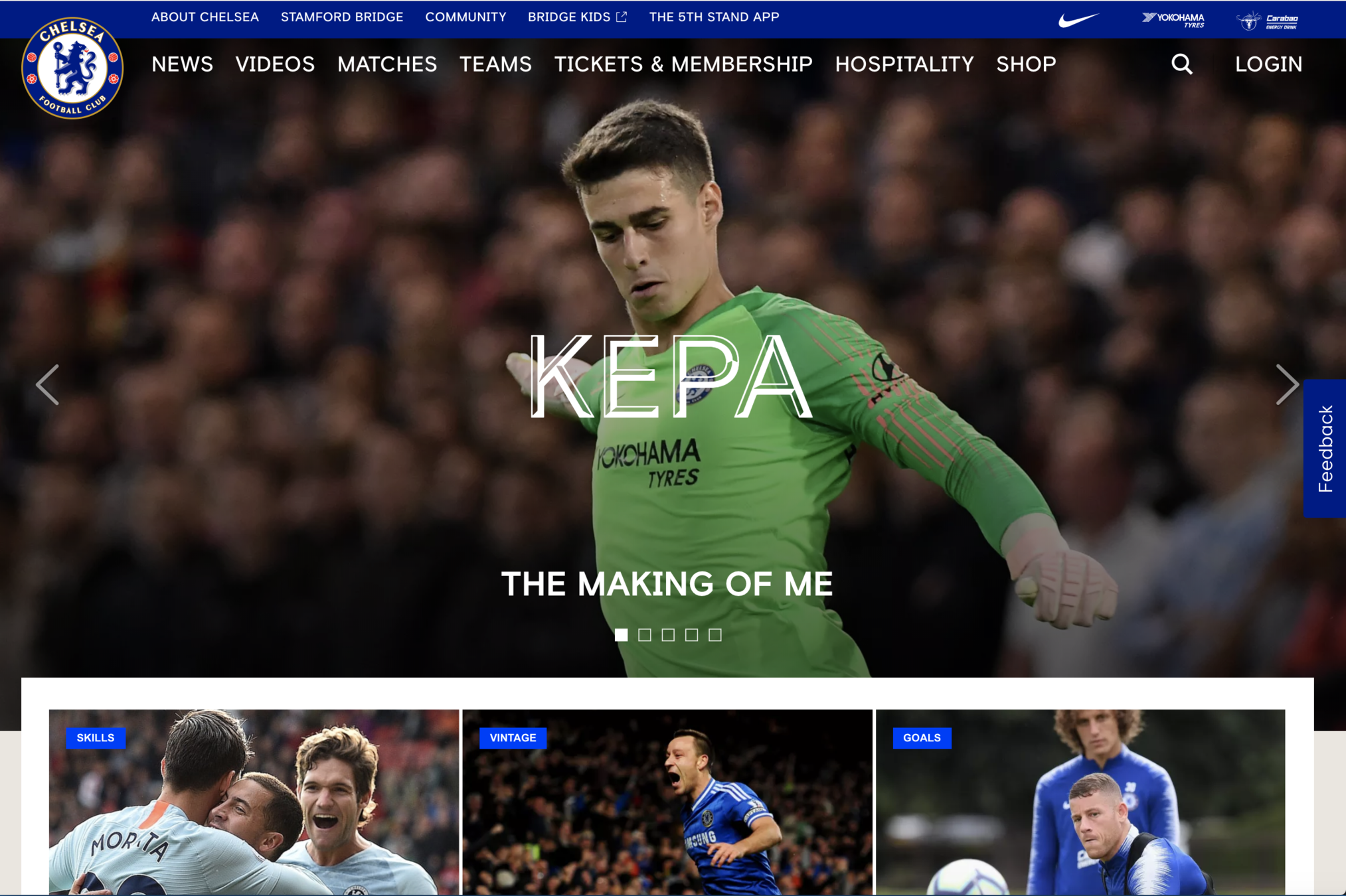Expand the Matches navigation menu
1346x896 pixels.
(387, 64)
